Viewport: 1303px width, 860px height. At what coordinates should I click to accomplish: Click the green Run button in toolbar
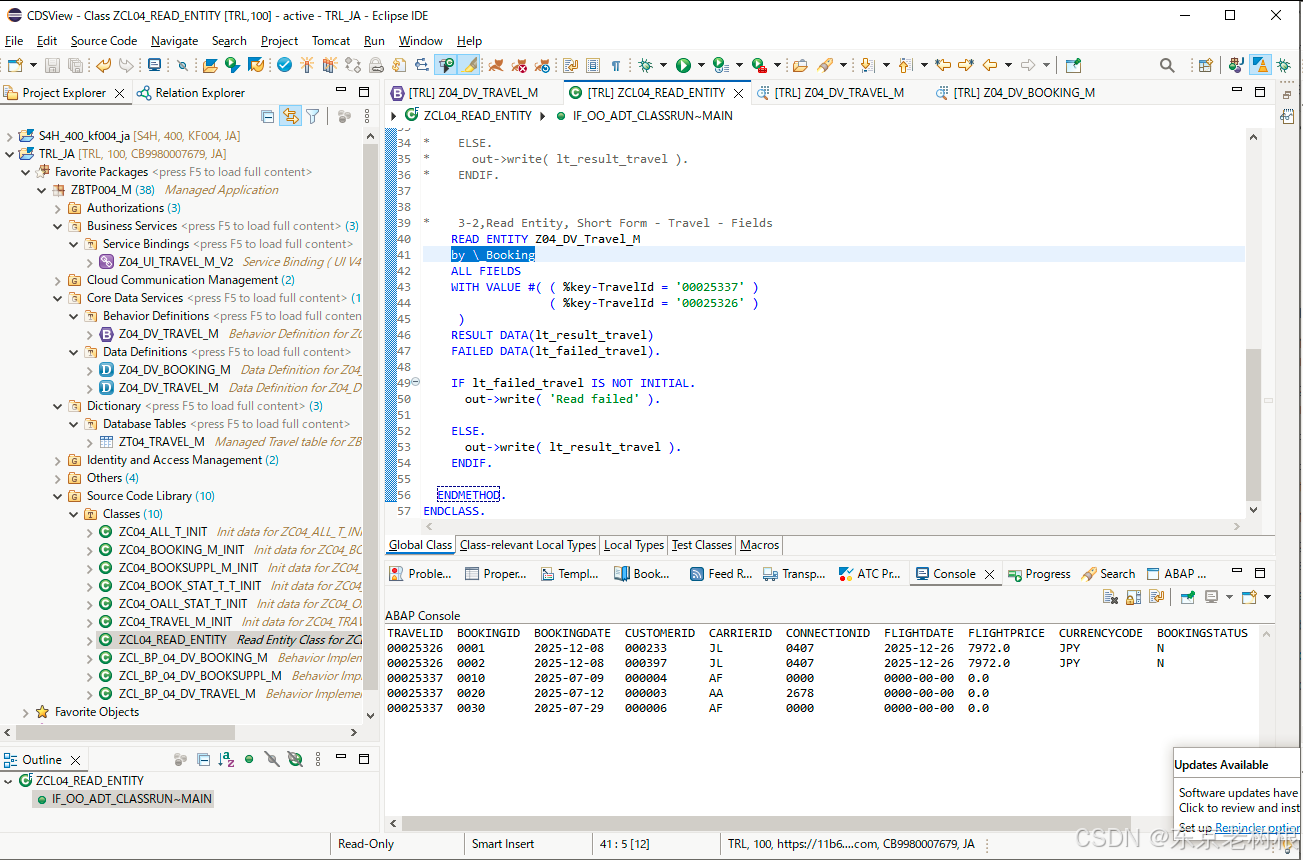click(683, 66)
